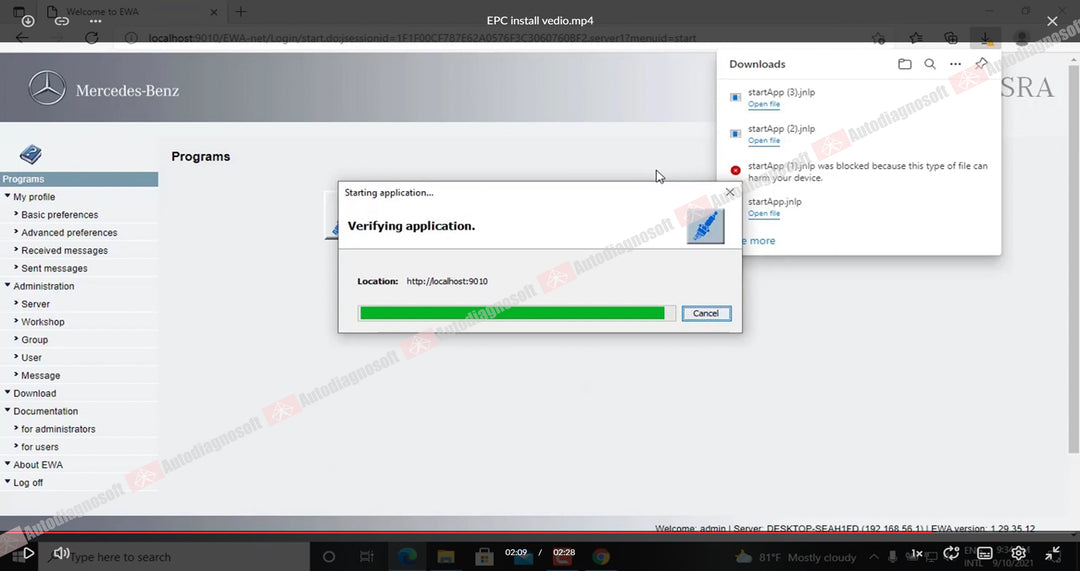Image resolution: width=1080 pixels, height=571 pixels.
Task: Click the browser back arrow
Action: (x=22, y=38)
